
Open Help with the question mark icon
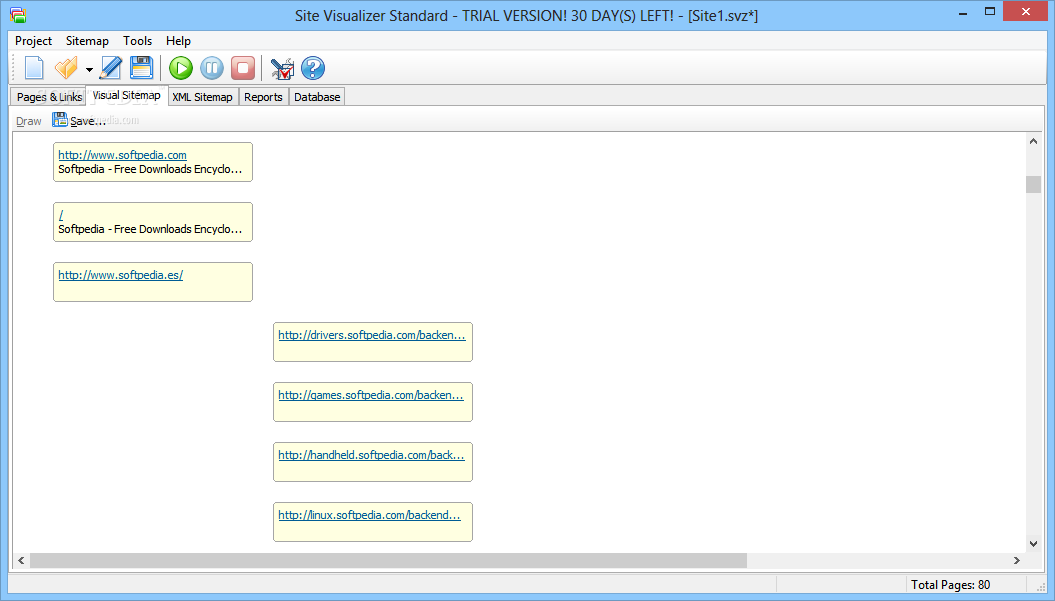313,68
